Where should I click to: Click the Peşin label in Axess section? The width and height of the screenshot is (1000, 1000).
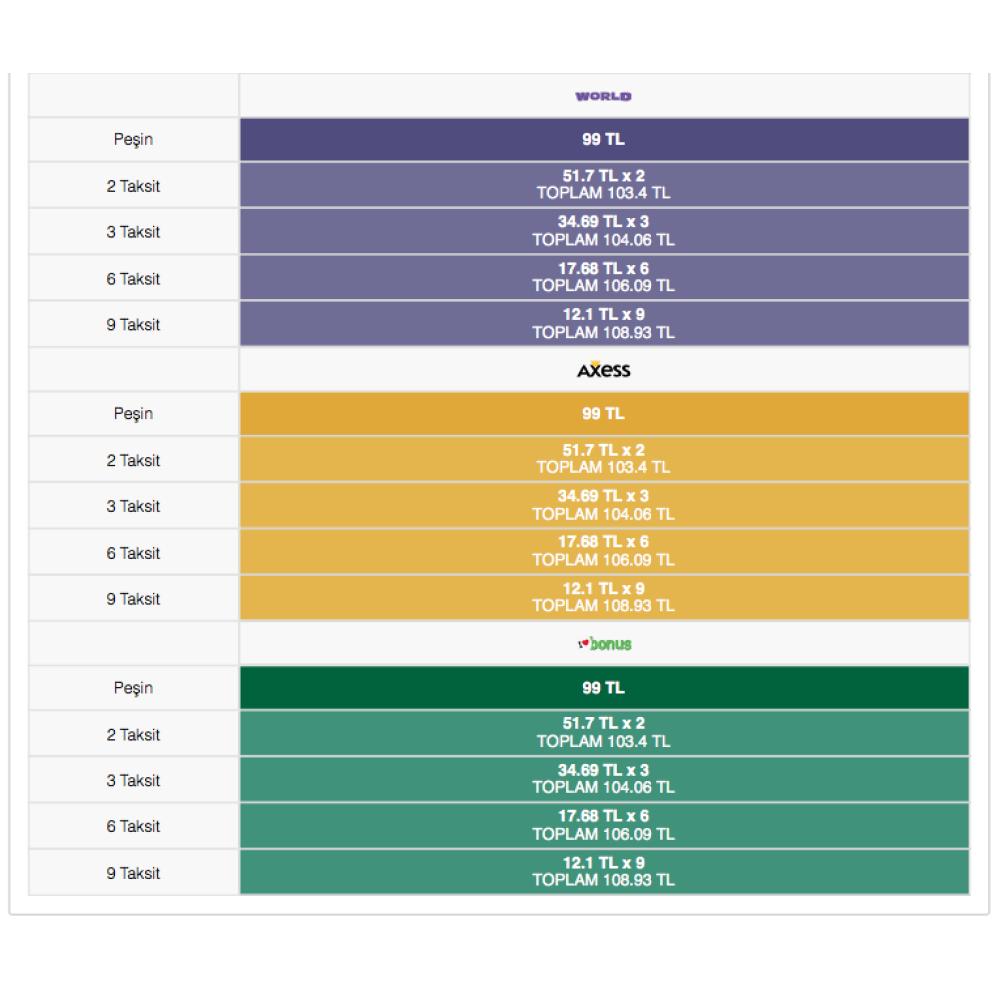(133, 414)
